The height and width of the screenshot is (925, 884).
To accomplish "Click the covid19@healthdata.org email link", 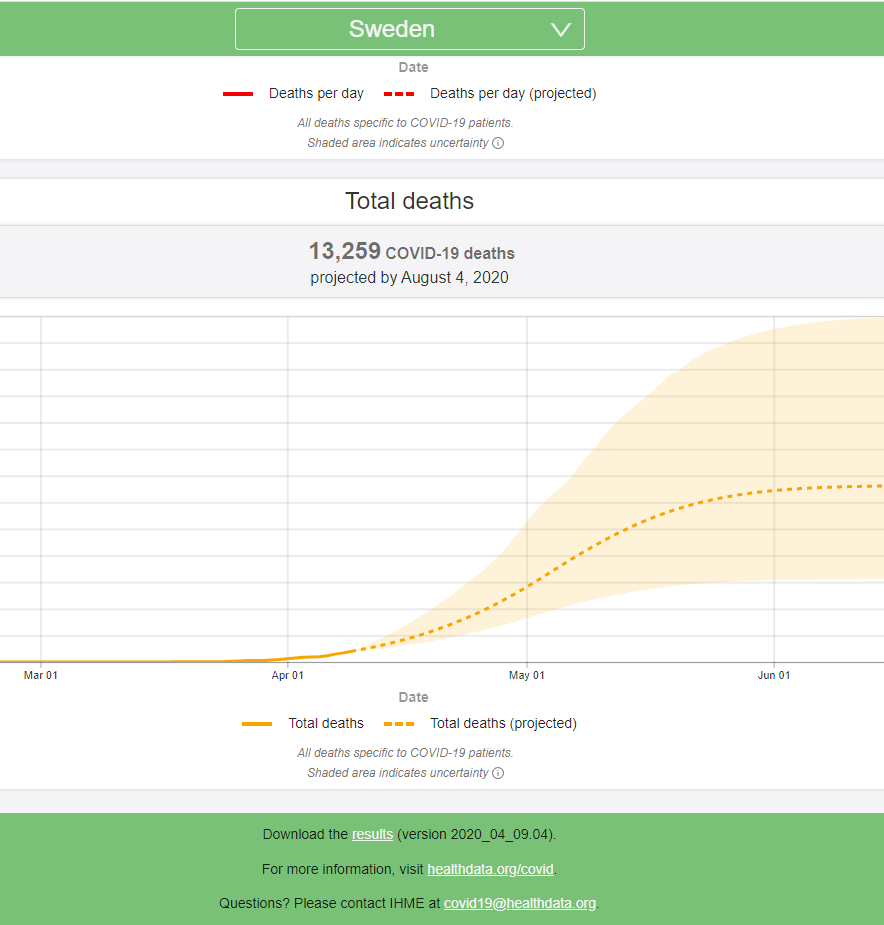I will 520,903.
